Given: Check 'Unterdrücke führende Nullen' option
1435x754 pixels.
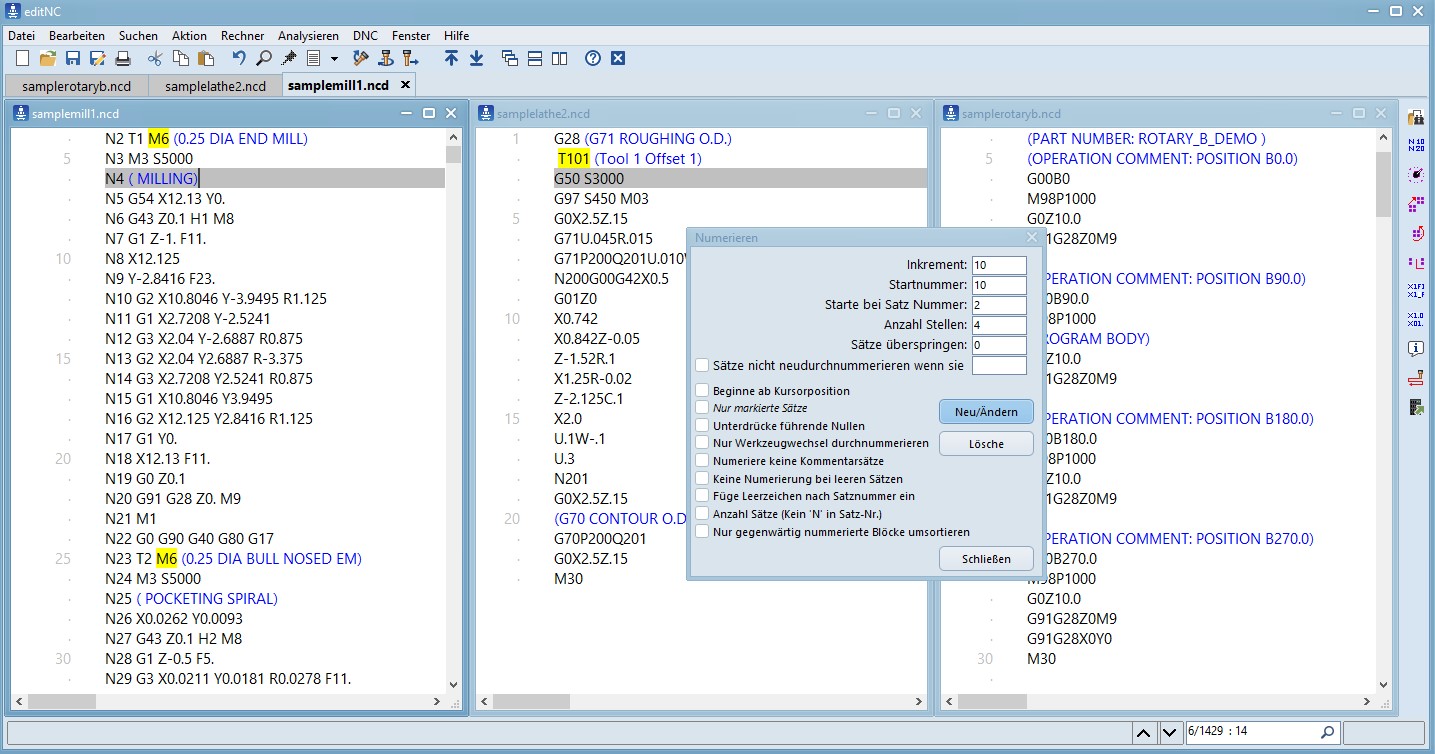Looking at the screenshot, I should [x=700, y=426].
